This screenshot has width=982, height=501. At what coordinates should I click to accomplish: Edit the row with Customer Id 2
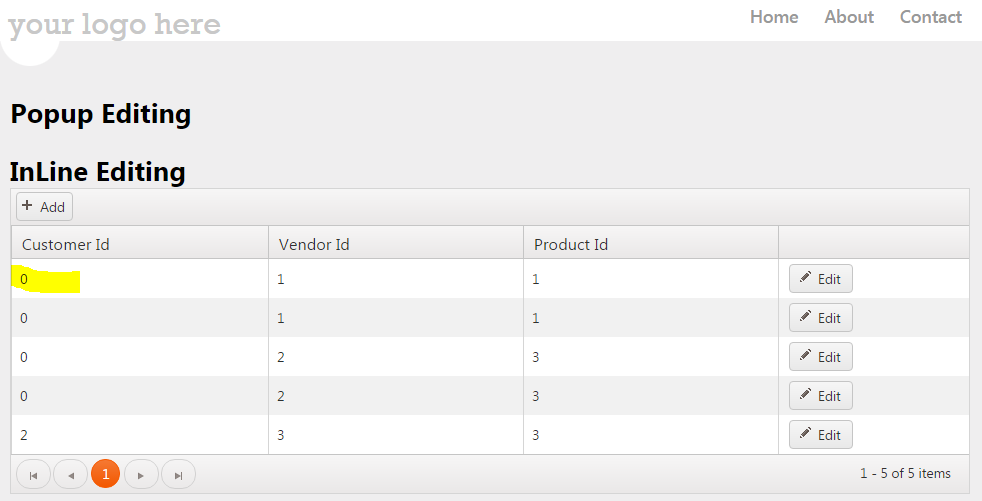(820, 435)
